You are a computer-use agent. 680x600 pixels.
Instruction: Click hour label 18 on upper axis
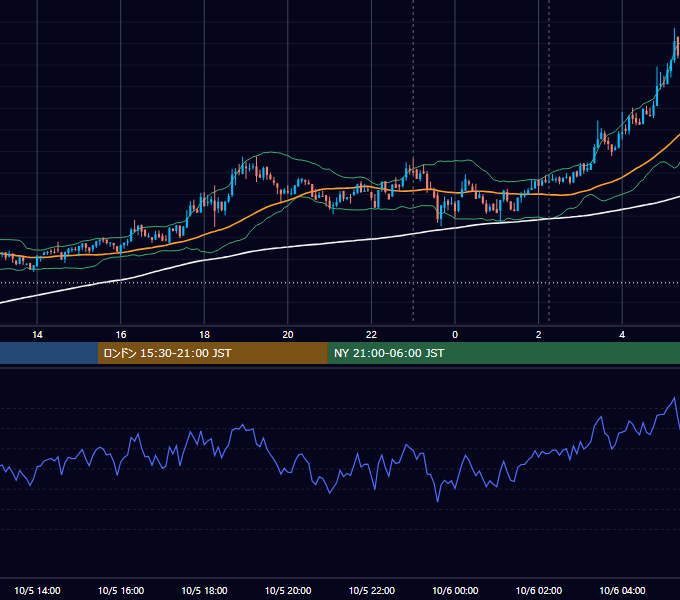tap(204, 335)
